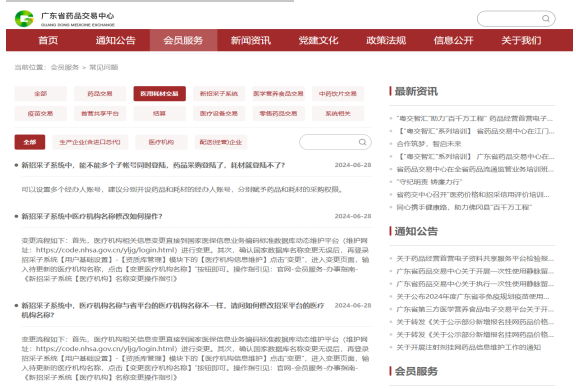Filter FAQs by 配送(经营)企业

[x=221, y=142]
